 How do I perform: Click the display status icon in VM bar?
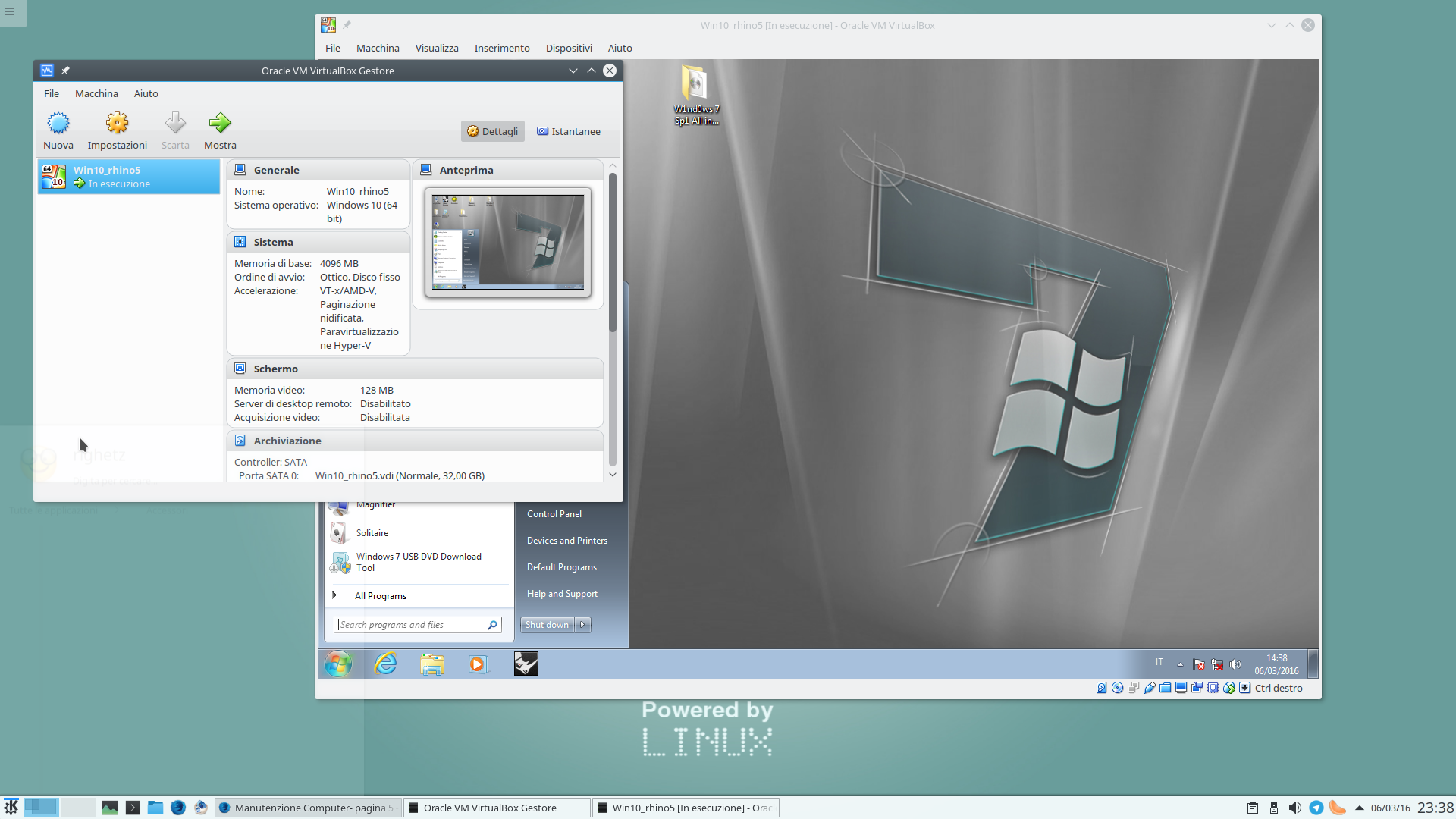[1181, 688]
